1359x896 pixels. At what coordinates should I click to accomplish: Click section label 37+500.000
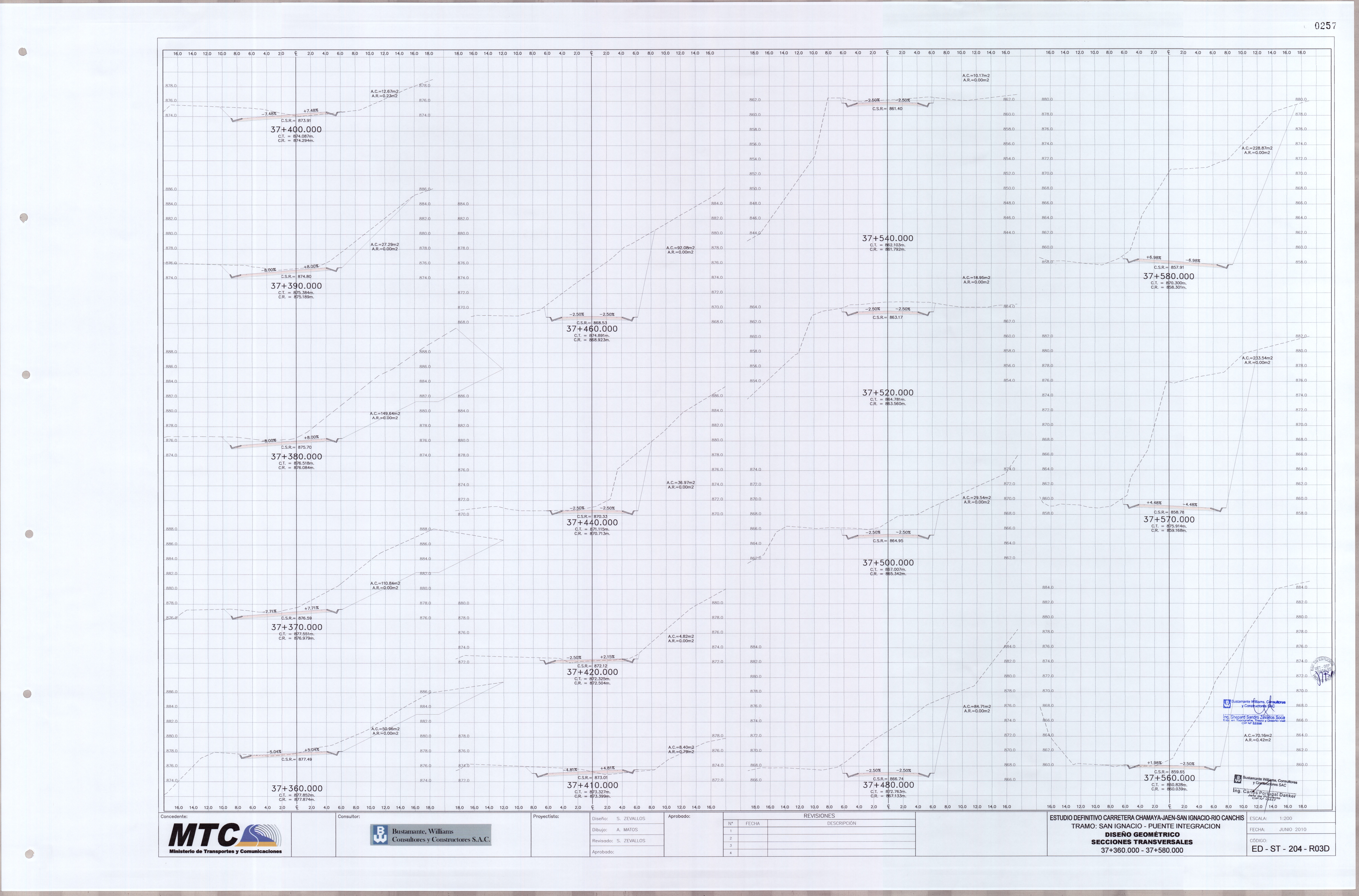click(888, 563)
